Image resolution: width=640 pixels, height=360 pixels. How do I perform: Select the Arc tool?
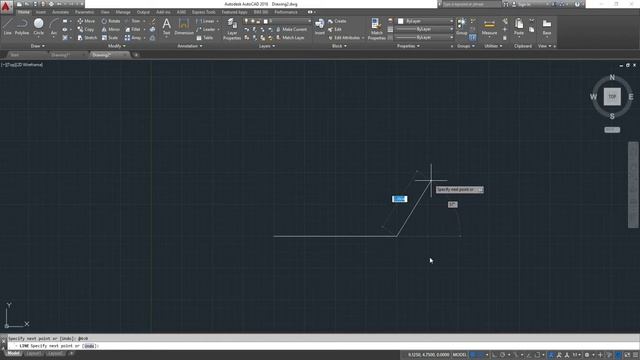53,27
